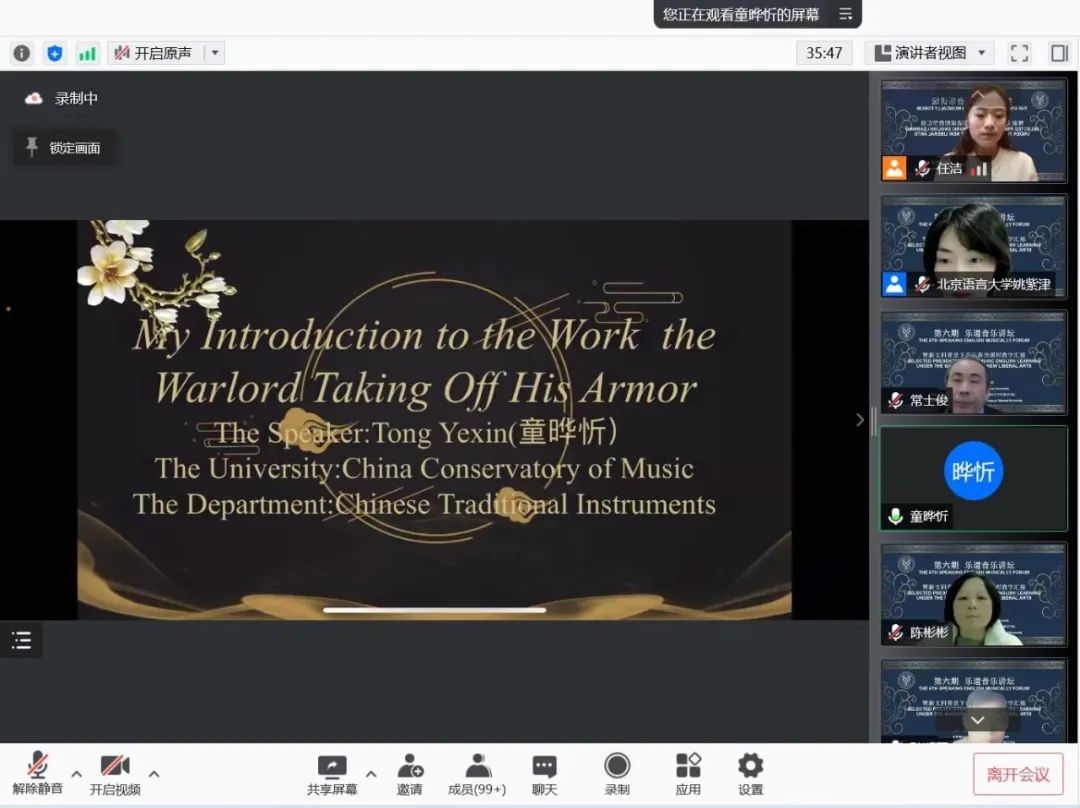This screenshot has height=808, width=1080.
Task: Toggle the side panel layout icon
Action: tap(1059, 53)
